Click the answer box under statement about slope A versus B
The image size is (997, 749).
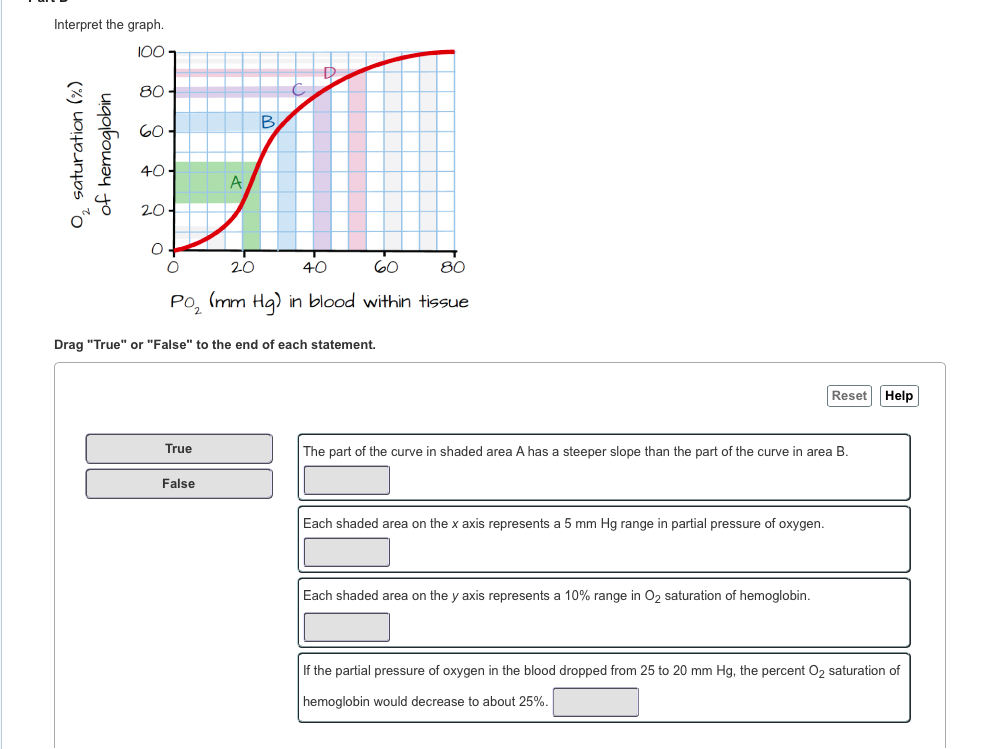(x=346, y=479)
